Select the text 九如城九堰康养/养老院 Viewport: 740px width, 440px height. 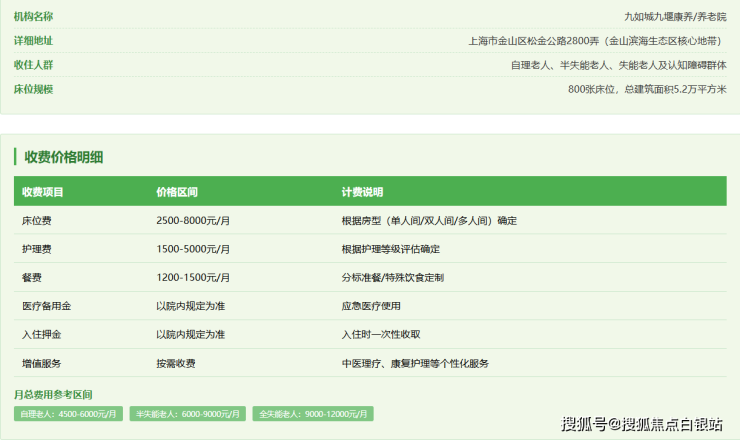[675, 17]
